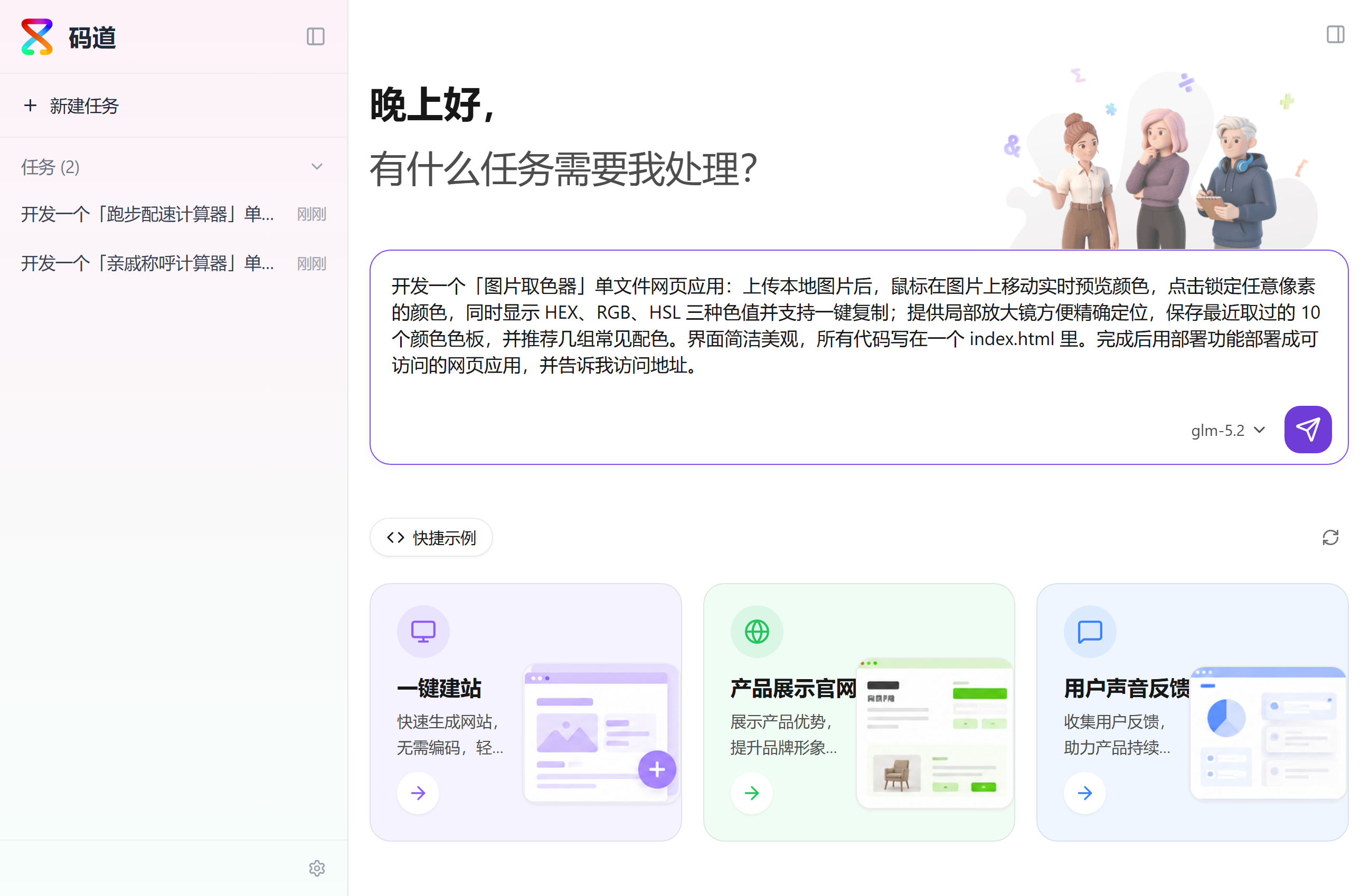Click the 快捷示例 button
This screenshot has height=896, width=1370.
tap(431, 538)
